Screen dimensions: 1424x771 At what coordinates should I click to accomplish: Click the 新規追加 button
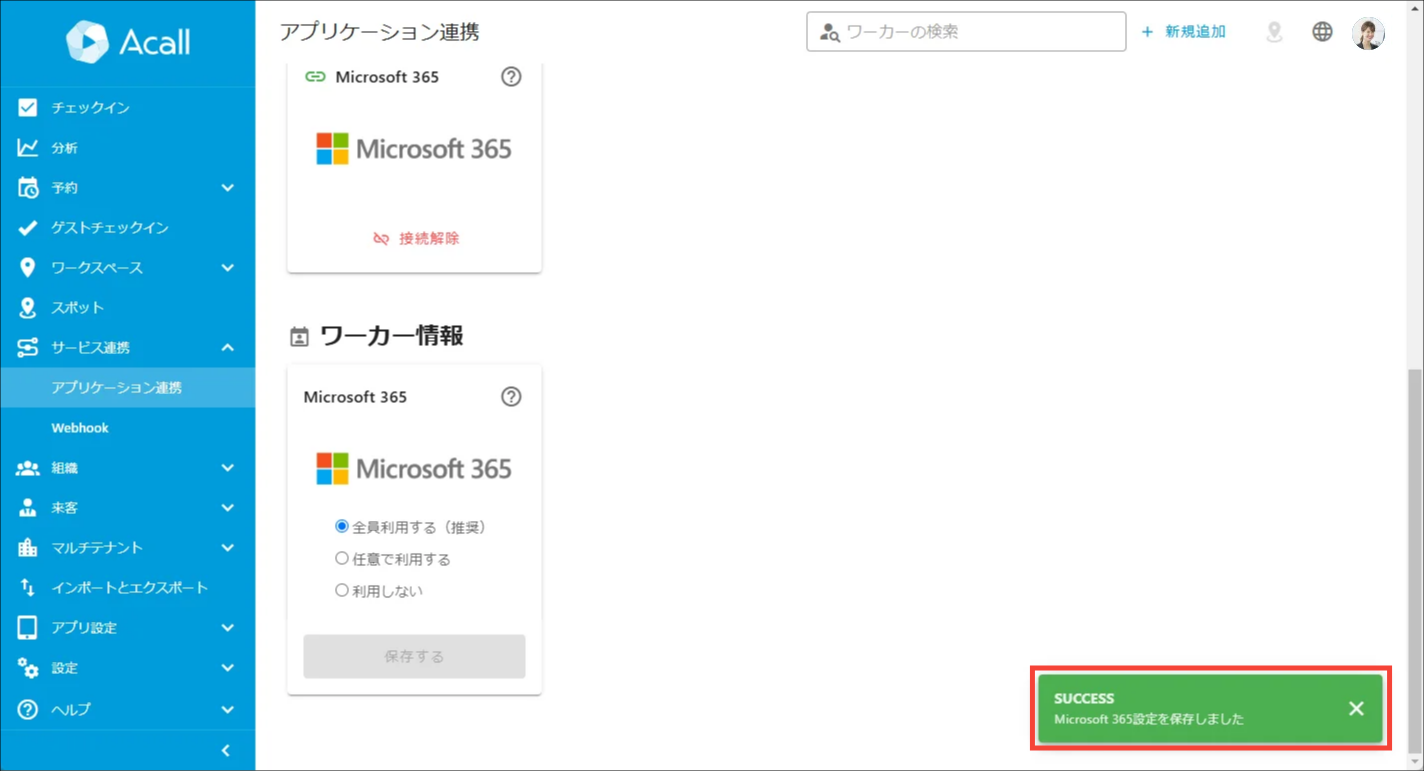(x=1184, y=32)
